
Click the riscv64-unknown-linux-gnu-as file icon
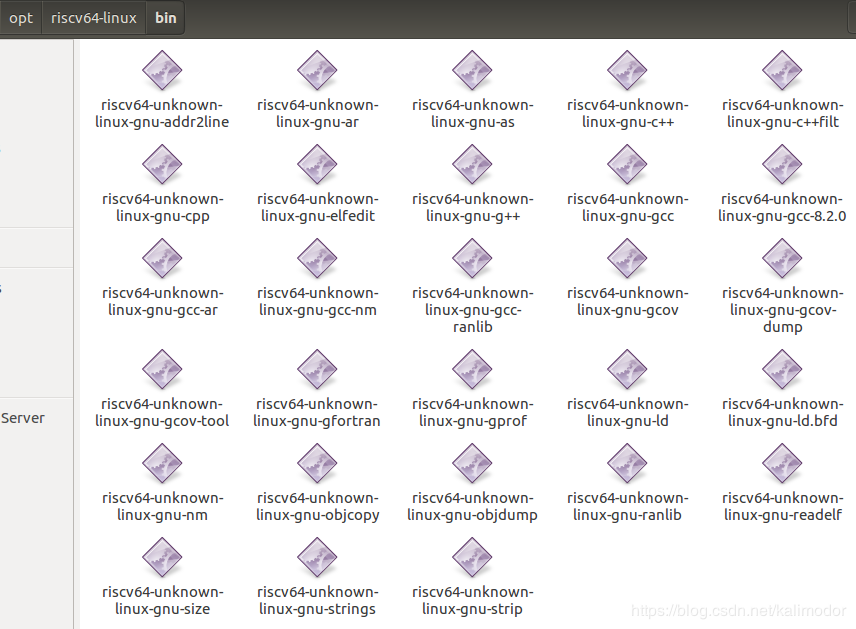(472, 70)
